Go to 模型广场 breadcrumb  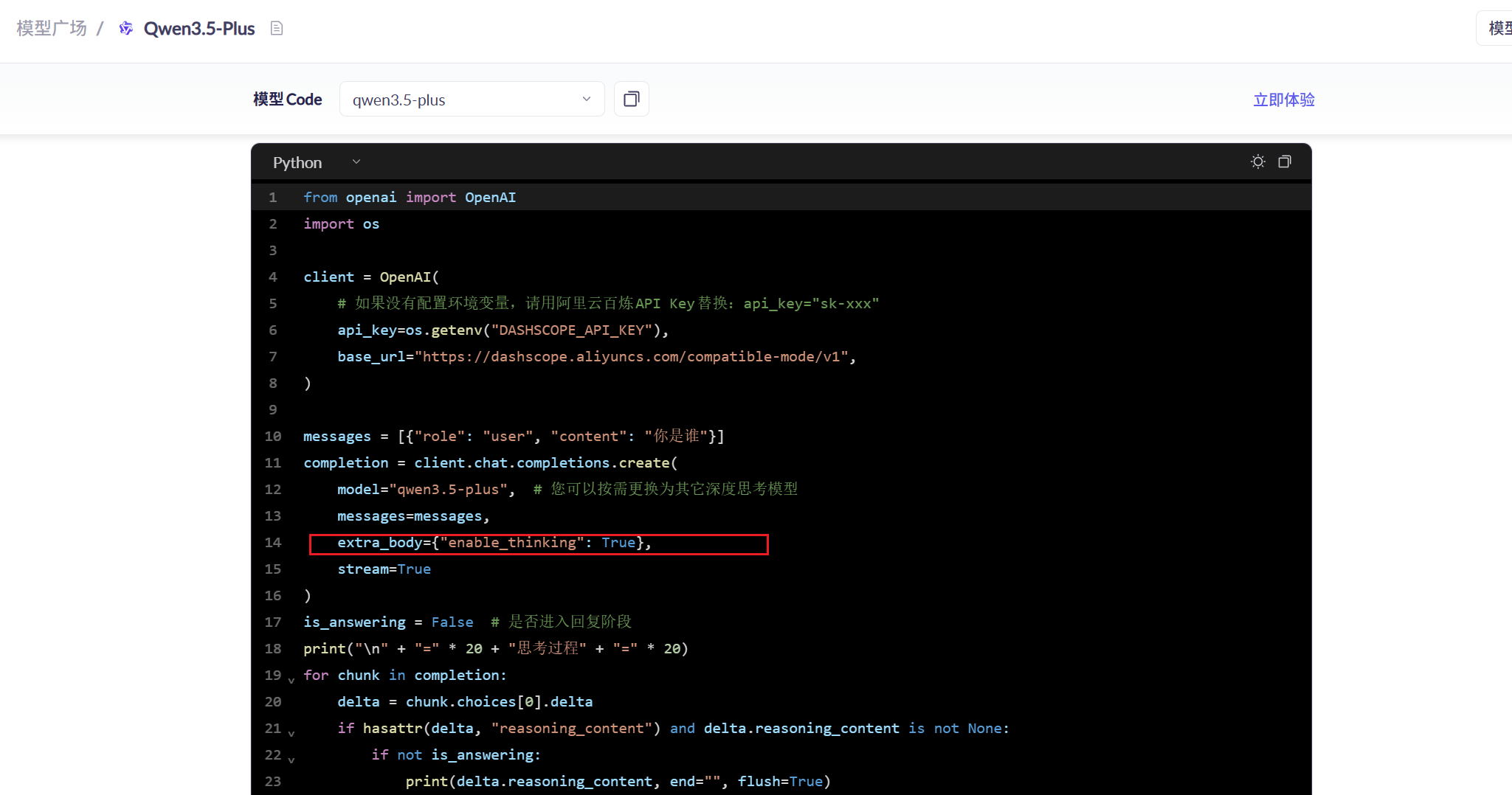click(52, 28)
